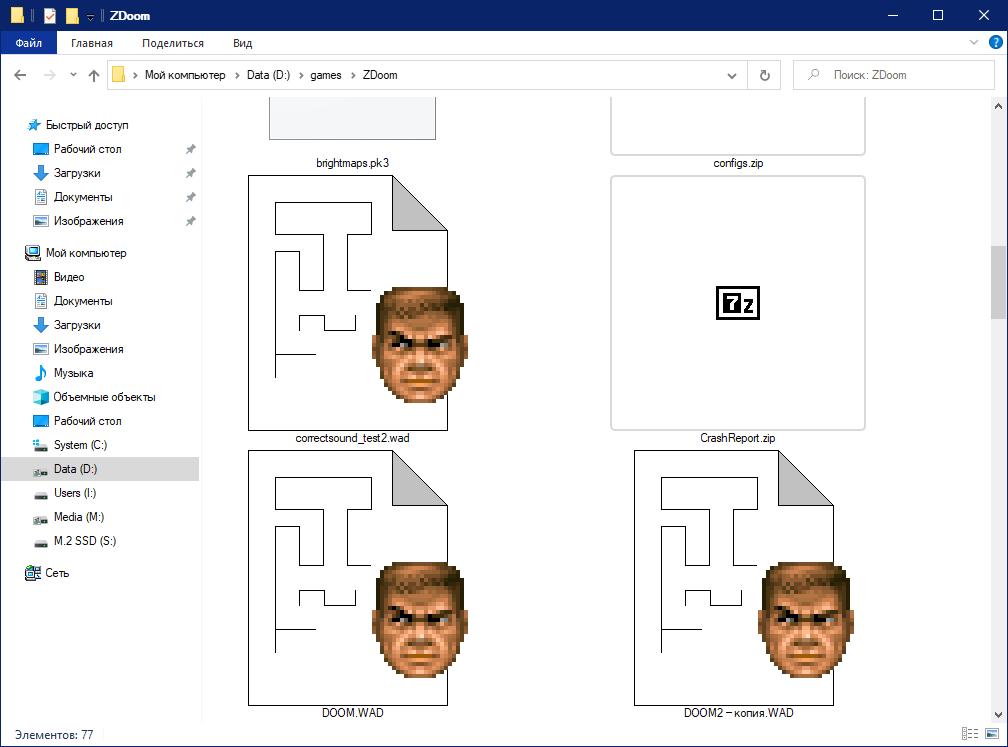Open Загрузки under Мой компьютер
This screenshot has height=747, width=1008.
point(77,325)
